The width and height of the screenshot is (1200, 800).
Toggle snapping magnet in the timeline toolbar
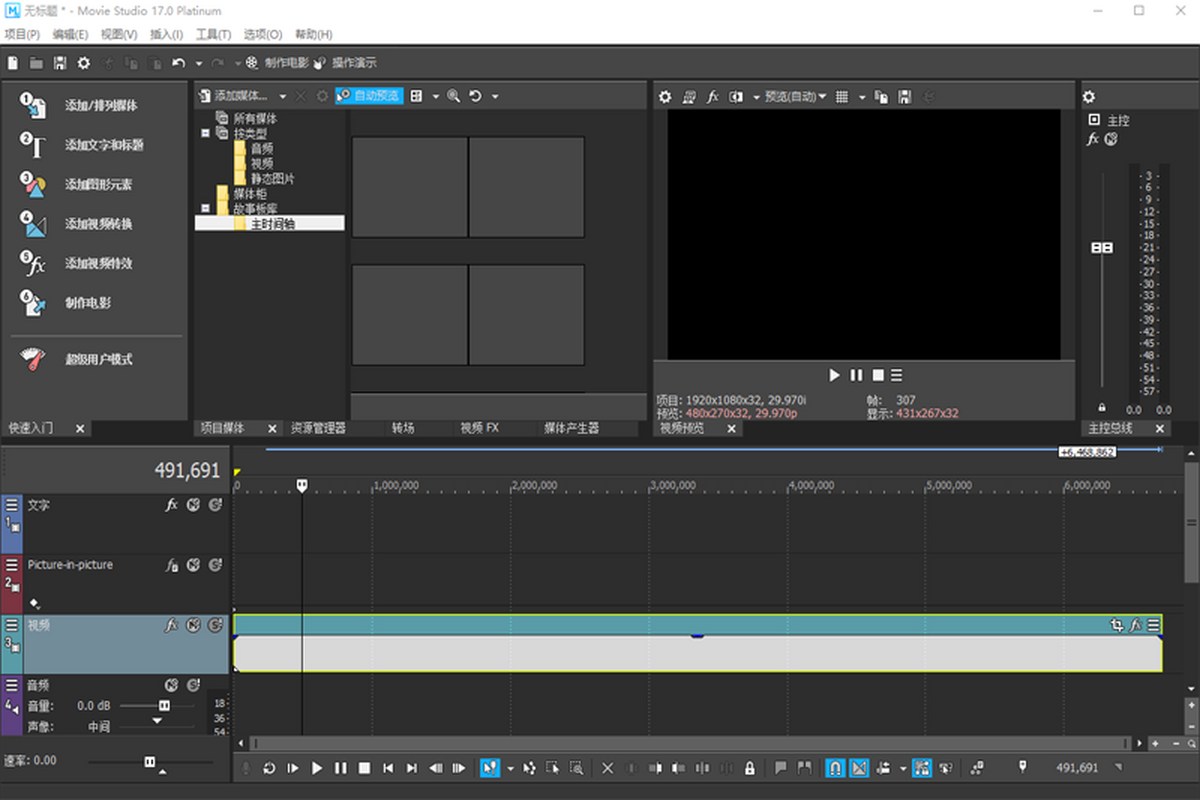[x=834, y=768]
